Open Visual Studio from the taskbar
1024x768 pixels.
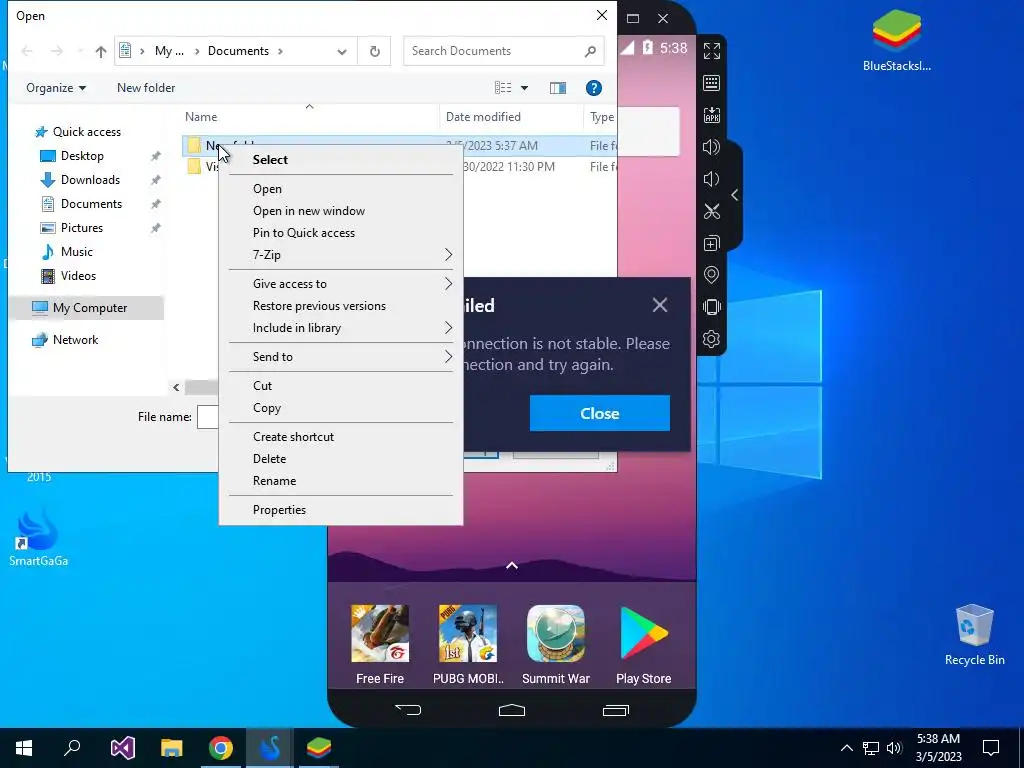tap(123, 748)
